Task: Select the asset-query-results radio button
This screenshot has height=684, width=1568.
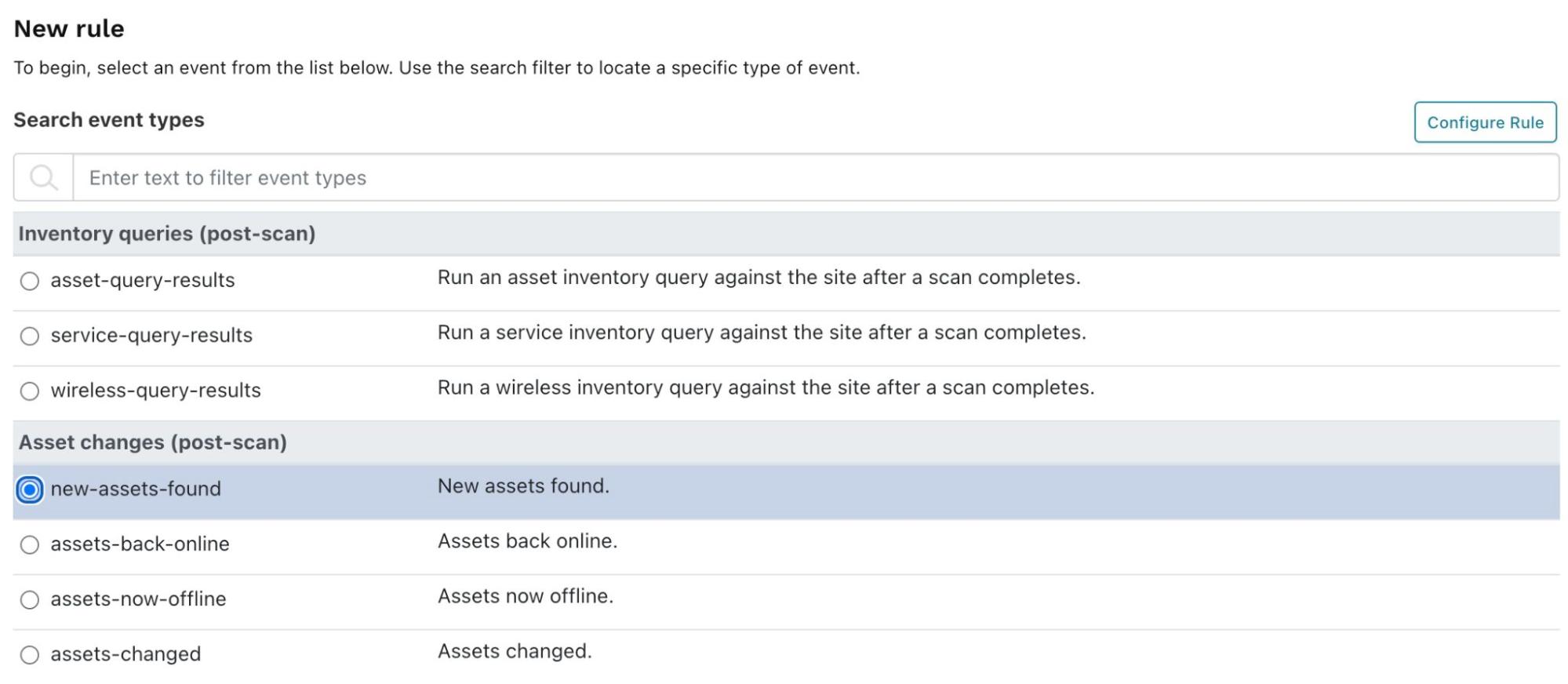Action: pyautogui.click(x=30, y=281)
